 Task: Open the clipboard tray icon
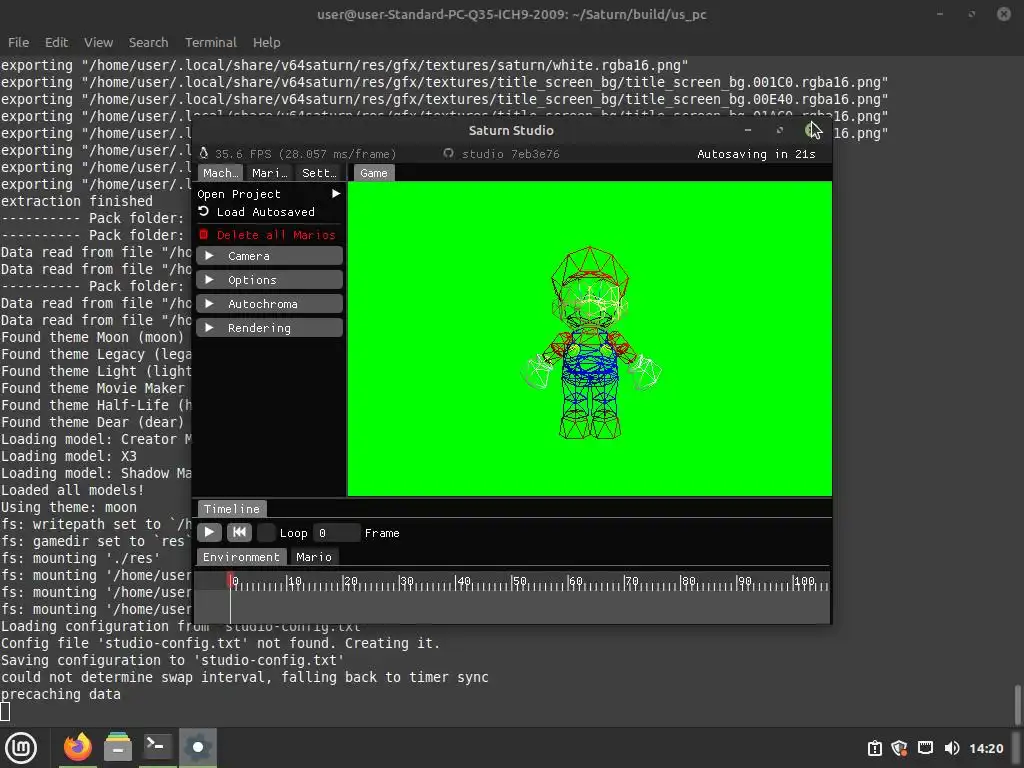(x=874, y=748)
